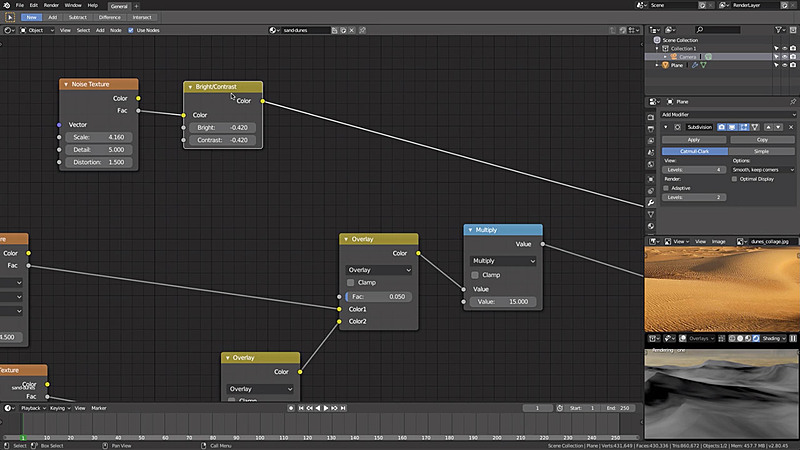Viewport: 800px width, 450px height.
Task: Open the viewport Shading dropdown
Action: (x=774, y=338)
